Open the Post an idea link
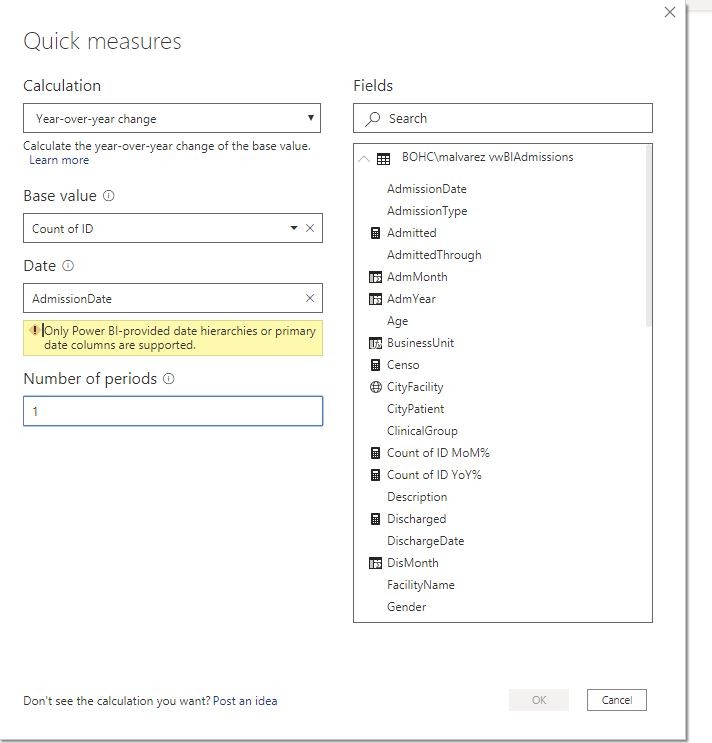 click(x=245, y=701)
